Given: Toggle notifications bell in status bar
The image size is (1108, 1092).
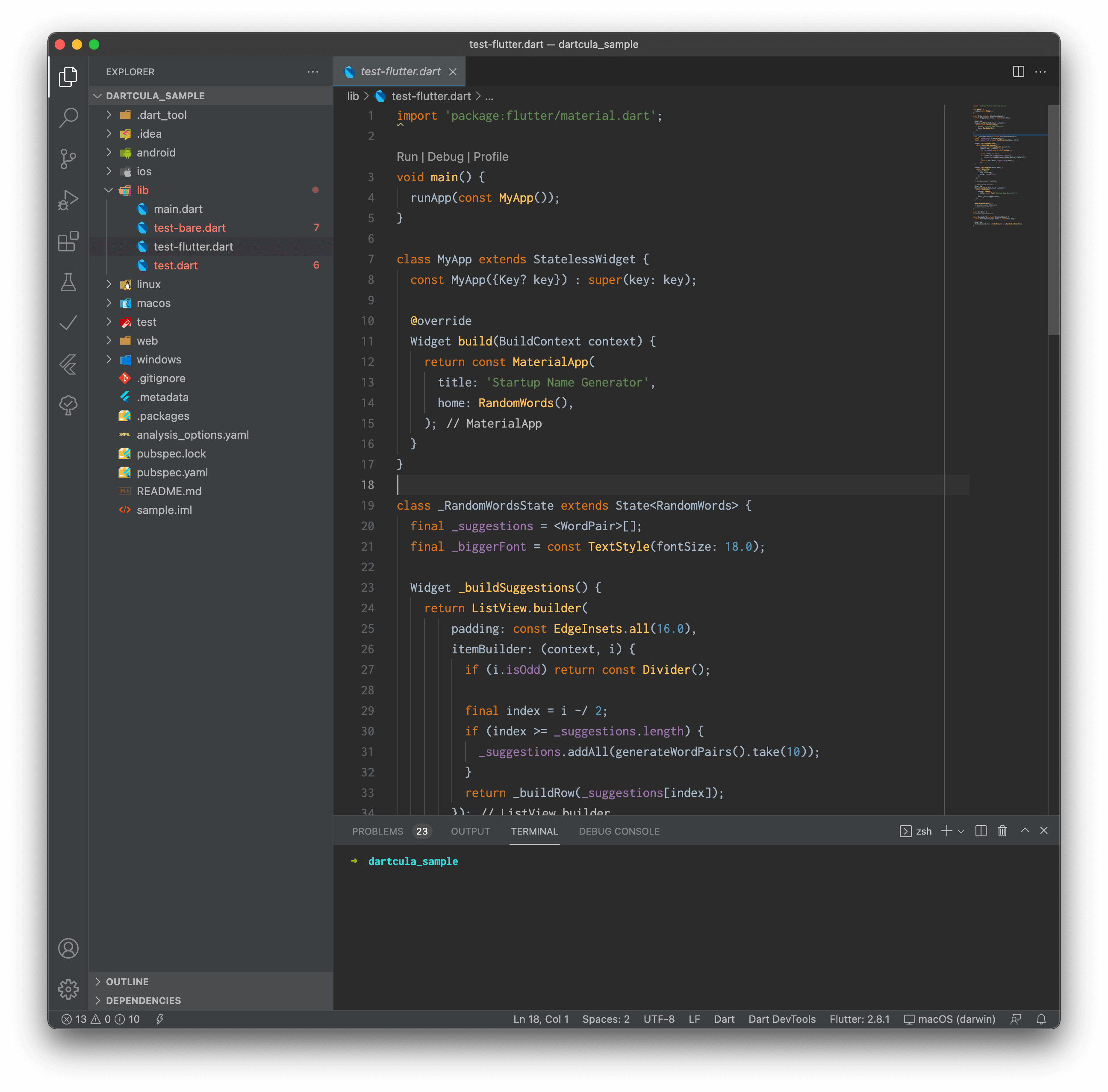Looking at the screenshot, I should (1041, 1019).
